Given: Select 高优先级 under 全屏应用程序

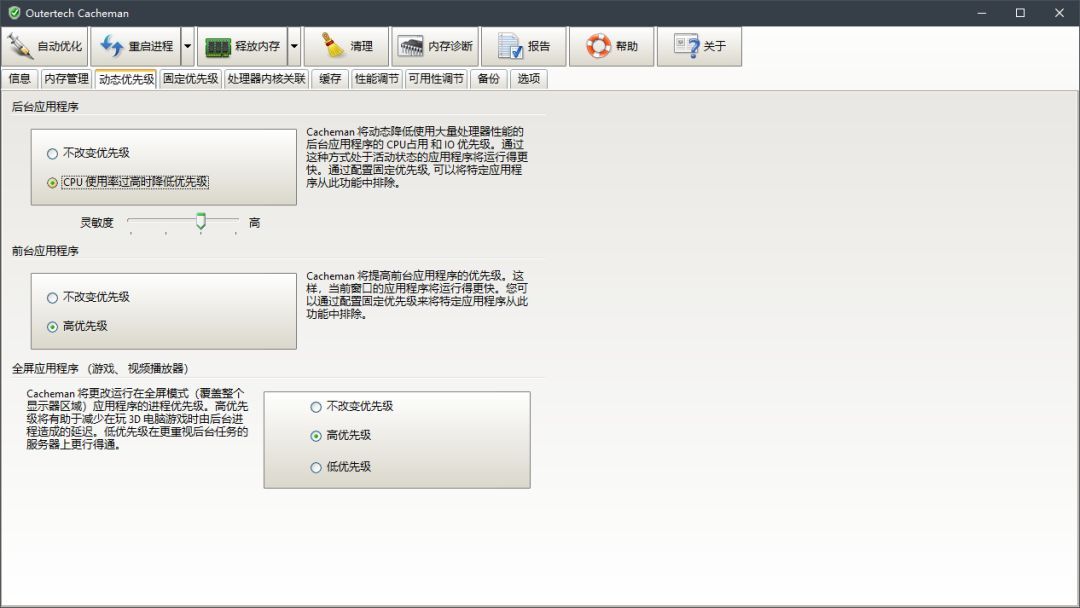Looking at the screenshot, I should pos(341,435).
